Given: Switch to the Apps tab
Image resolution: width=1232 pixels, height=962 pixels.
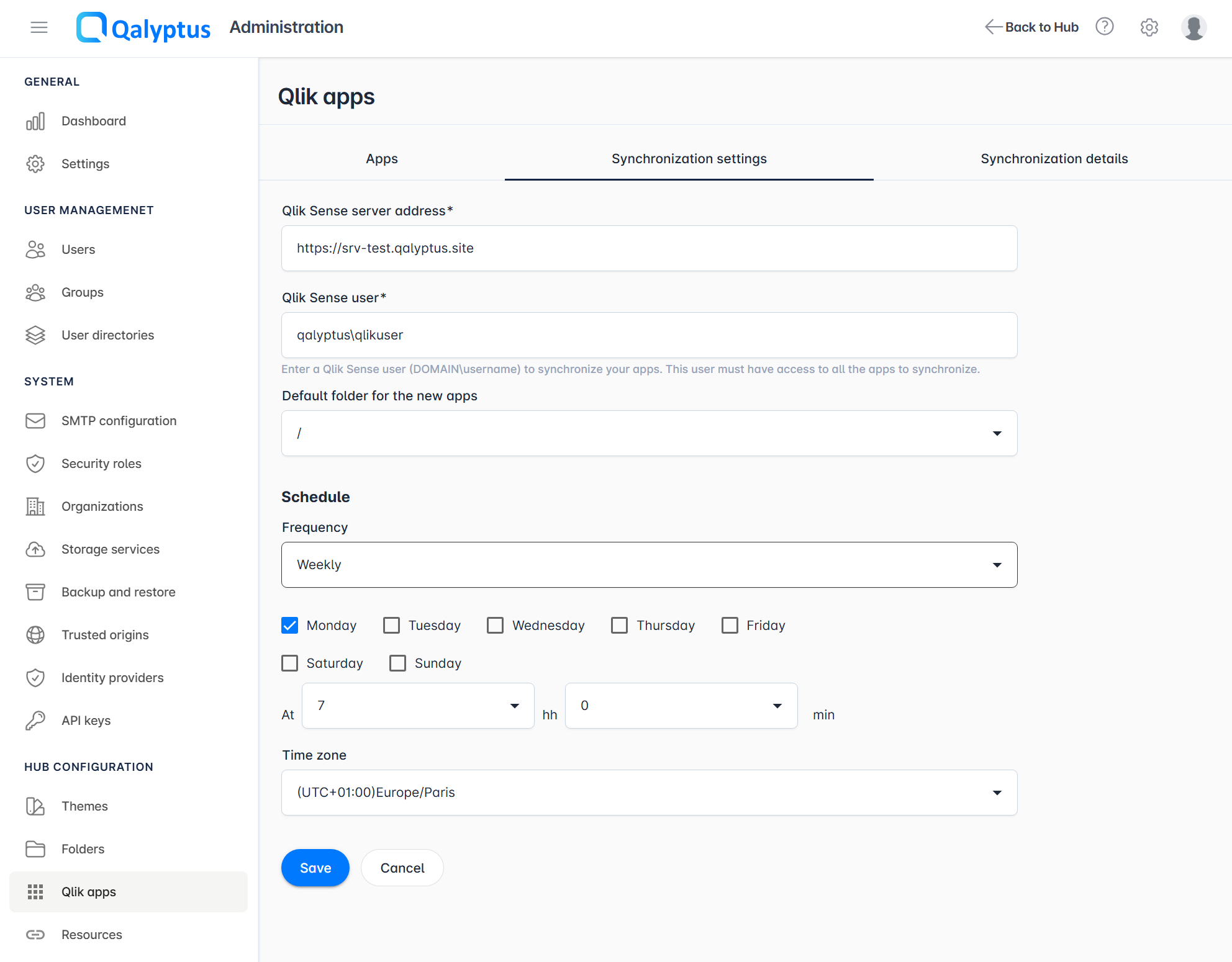Looking at the screenshot, I should point(381,158).
